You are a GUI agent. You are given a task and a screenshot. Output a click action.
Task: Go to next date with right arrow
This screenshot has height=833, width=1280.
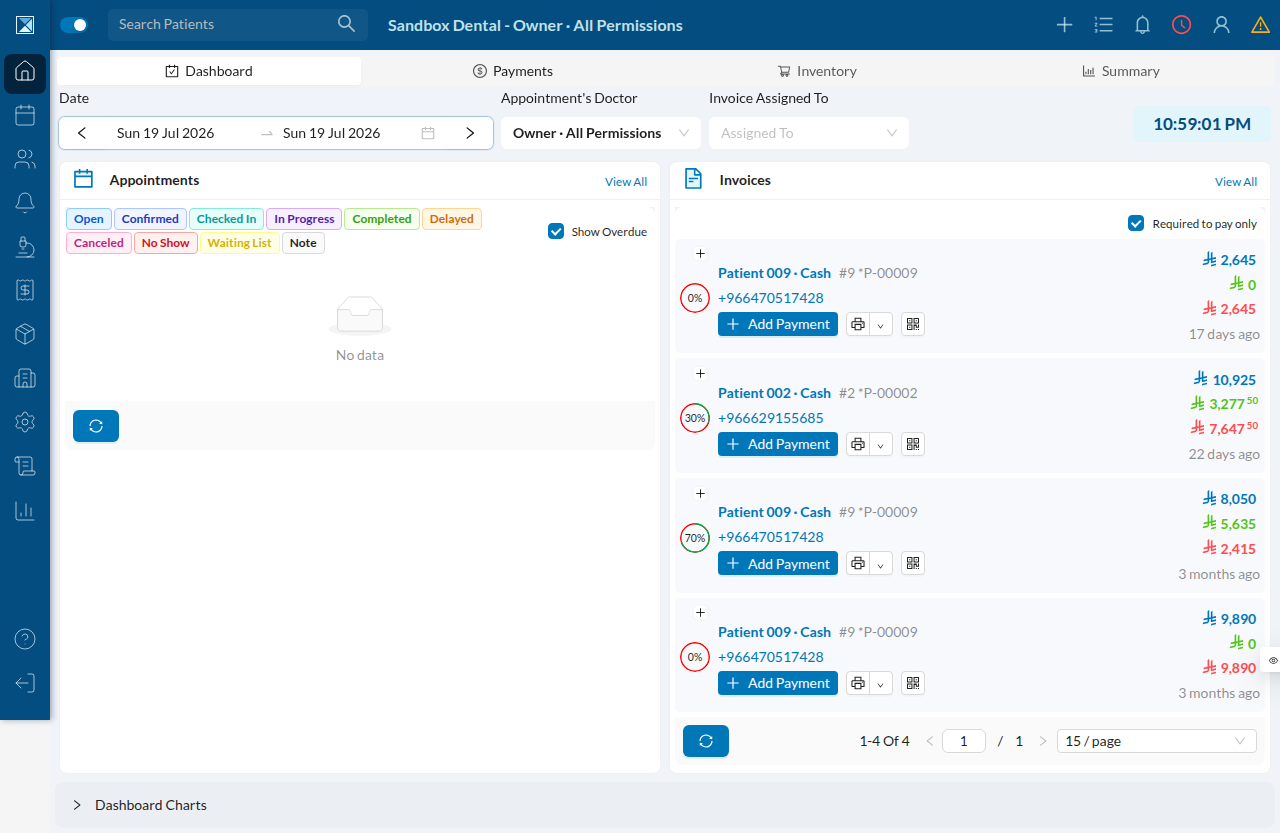(470, 133)
